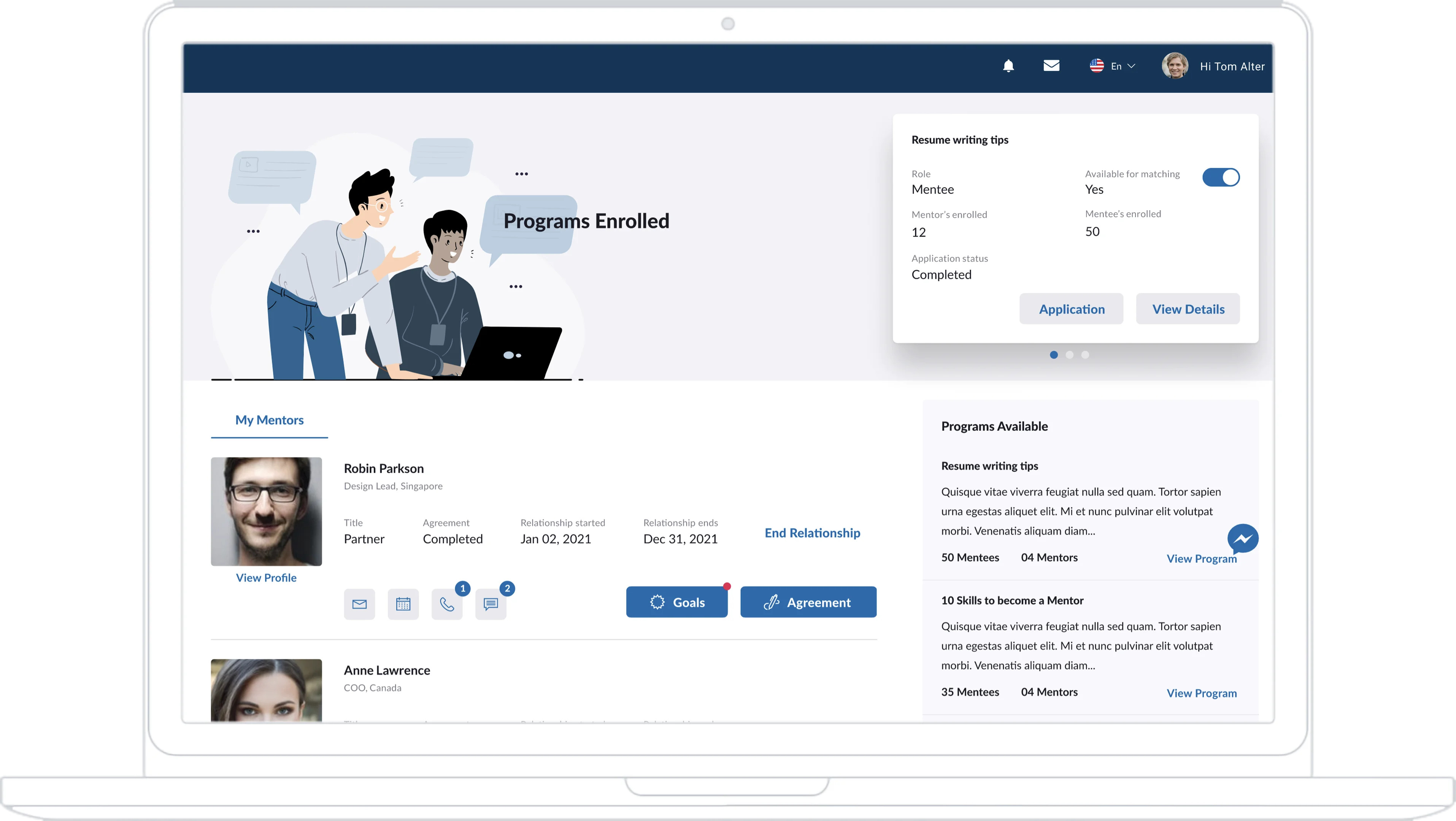The image size is (1456, 821).
Task: Select the second carousel dot
Action: click(x=1069, y=355)
